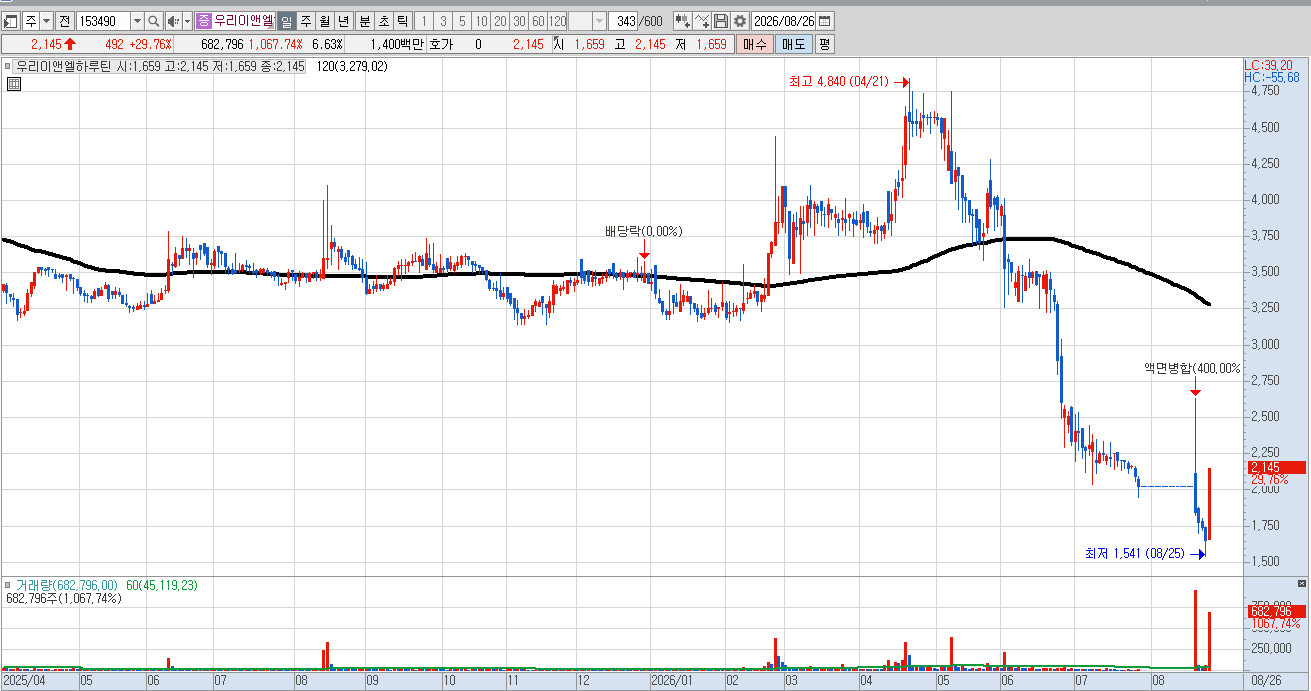Click the window layout icon at toolbar start

coord(11,21)
